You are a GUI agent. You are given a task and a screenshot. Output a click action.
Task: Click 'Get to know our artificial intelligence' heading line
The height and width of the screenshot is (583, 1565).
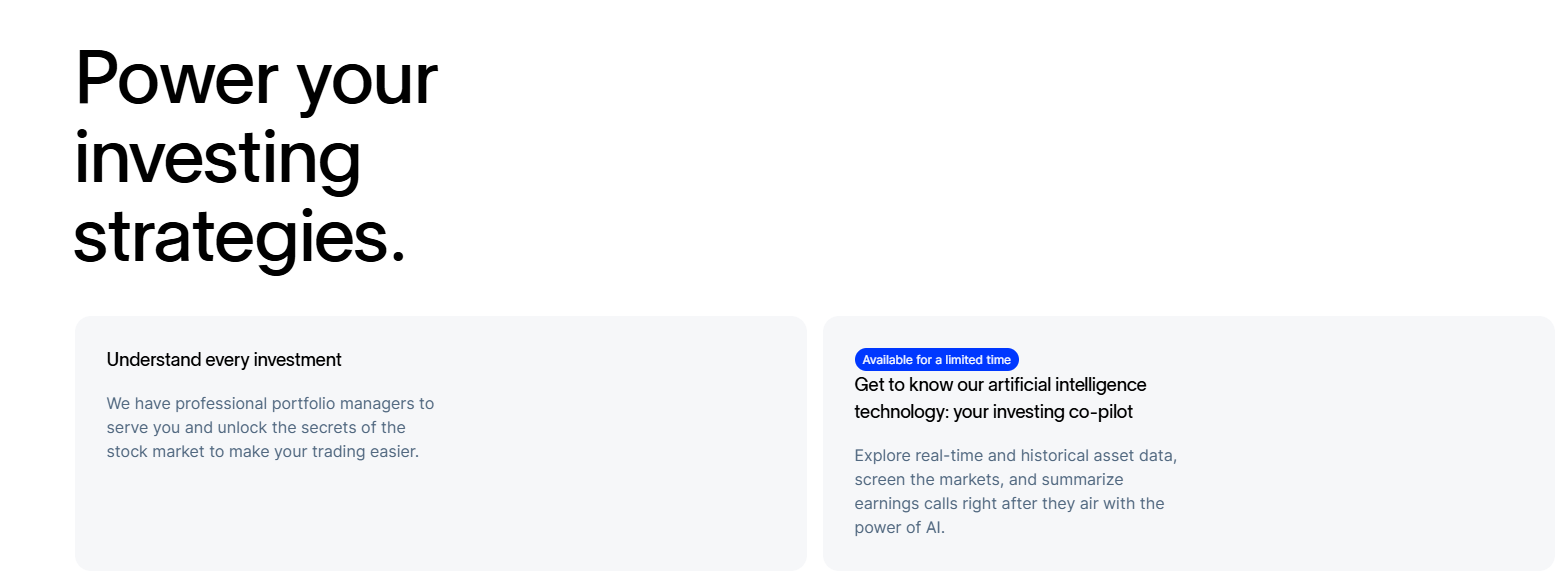coord(1000,385)
